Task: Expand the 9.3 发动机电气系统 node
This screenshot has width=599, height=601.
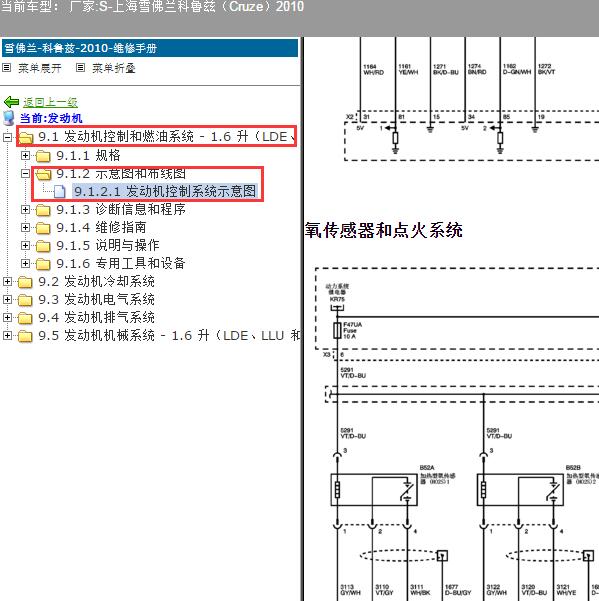Action: pyautogui.click(x=7, y=299)
